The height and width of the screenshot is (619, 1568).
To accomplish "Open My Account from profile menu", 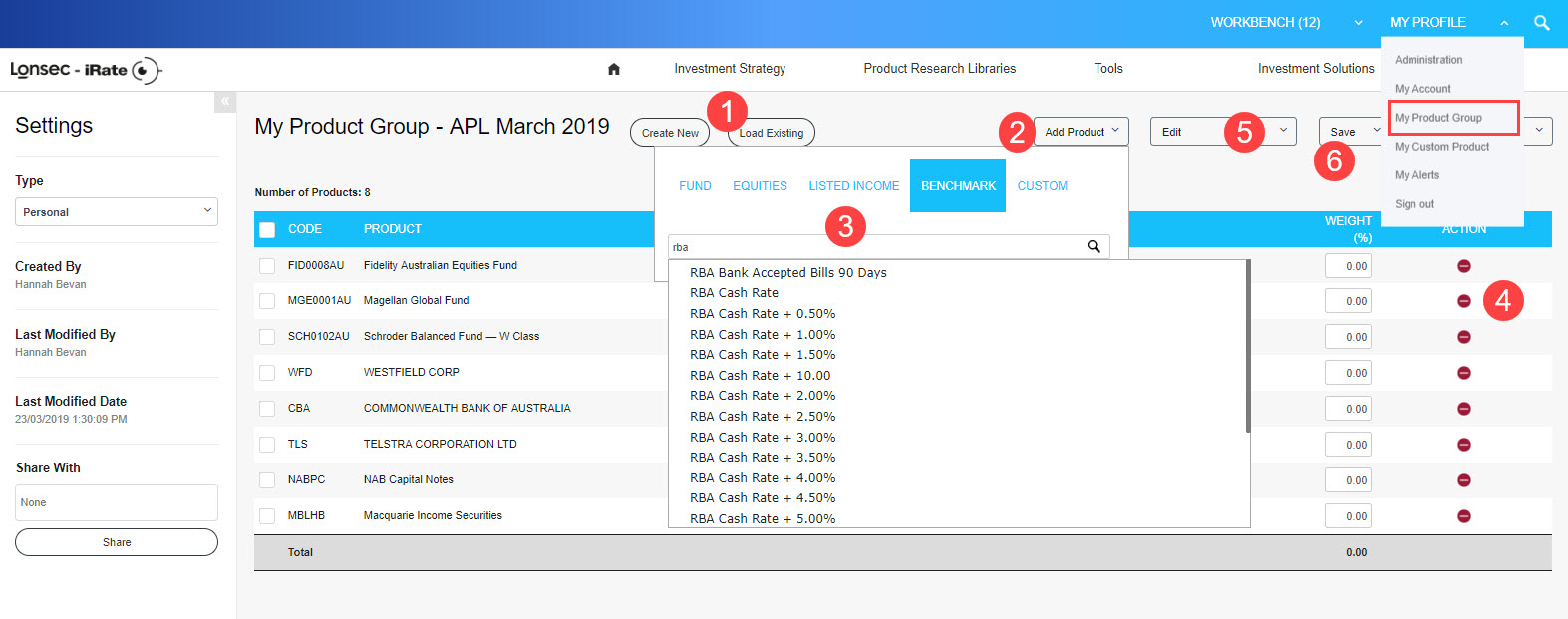I will [1422, 89].
